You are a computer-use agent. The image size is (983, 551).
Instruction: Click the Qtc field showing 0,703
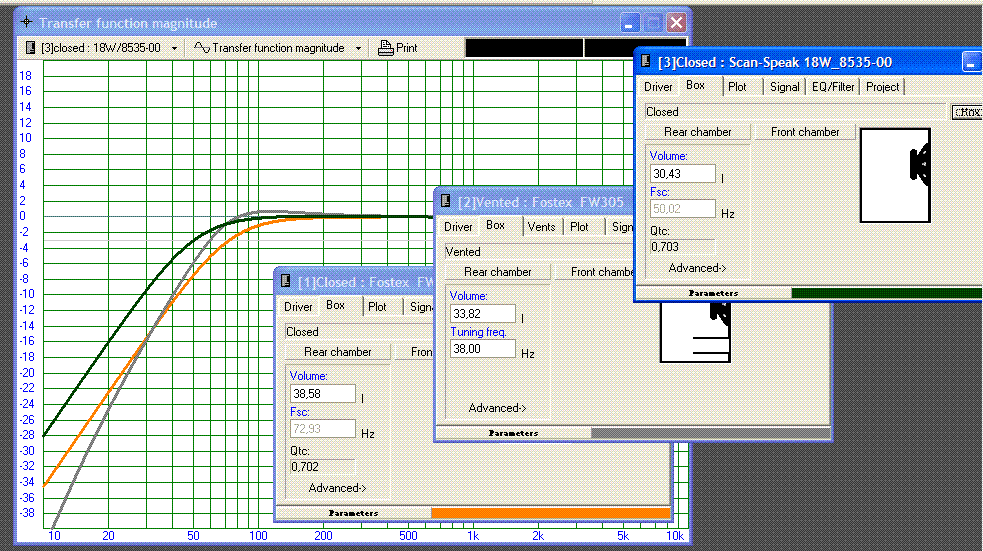(x=683, y=247)
